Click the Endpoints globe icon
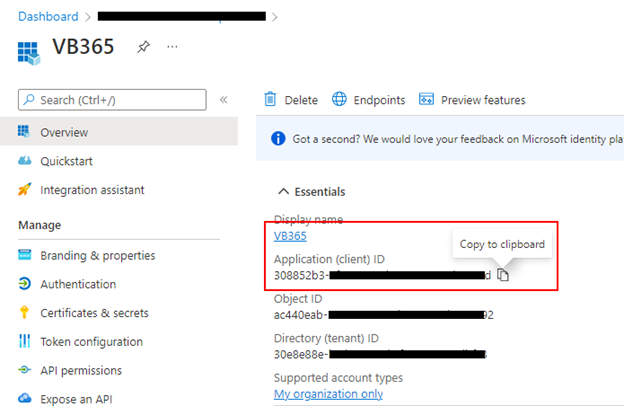This screenshot has height=406, width=624. [x=339, y=99]
